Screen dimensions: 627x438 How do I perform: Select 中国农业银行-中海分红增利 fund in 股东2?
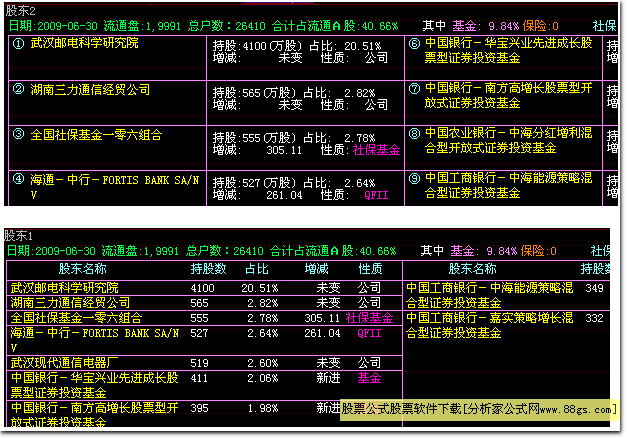coord(508,140)
